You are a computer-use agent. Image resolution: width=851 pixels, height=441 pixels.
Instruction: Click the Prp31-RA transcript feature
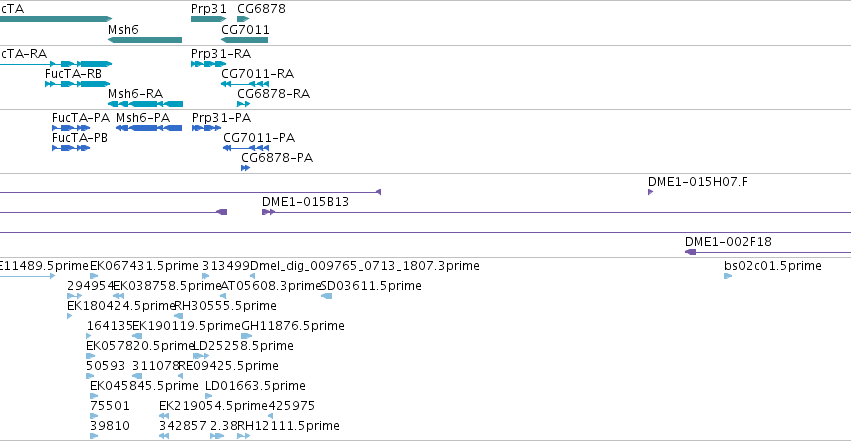tap(208, 64)
